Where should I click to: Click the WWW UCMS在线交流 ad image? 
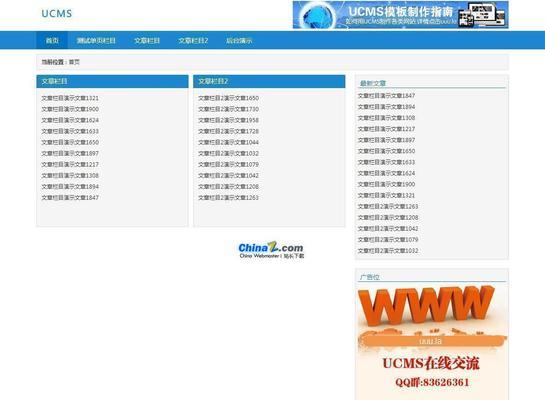431,342
